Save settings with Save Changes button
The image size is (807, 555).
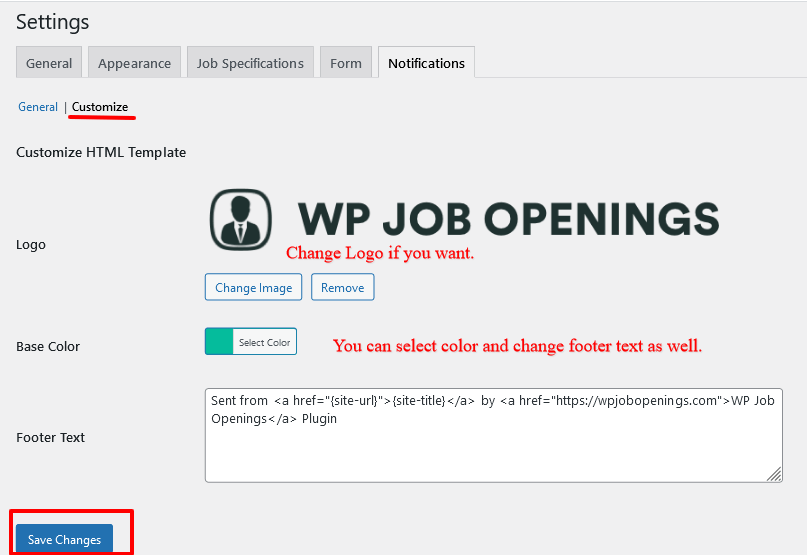click(64, 539)
